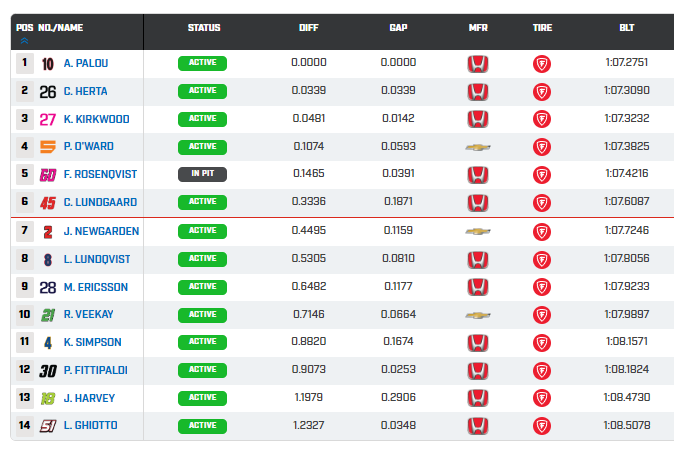Screen dimensions: 674x449
Task: Click F. Rosenqvist's In Pit status badge
Action: coord(202,174)
